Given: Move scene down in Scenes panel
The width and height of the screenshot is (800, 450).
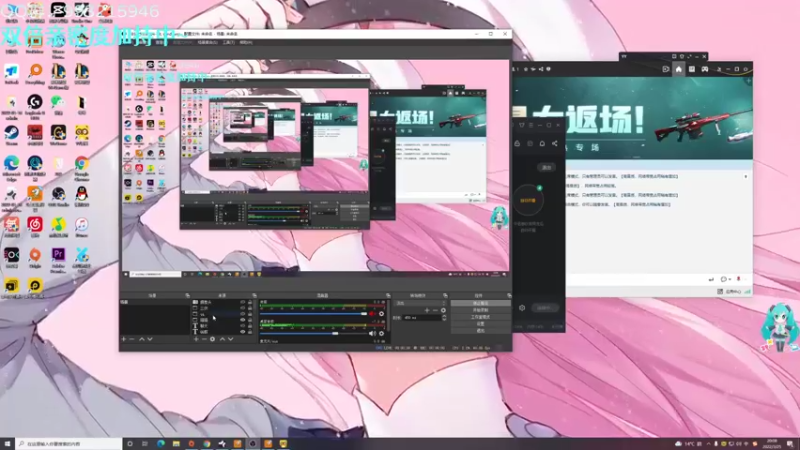Looking at the screenshot, I should (149, 339).
